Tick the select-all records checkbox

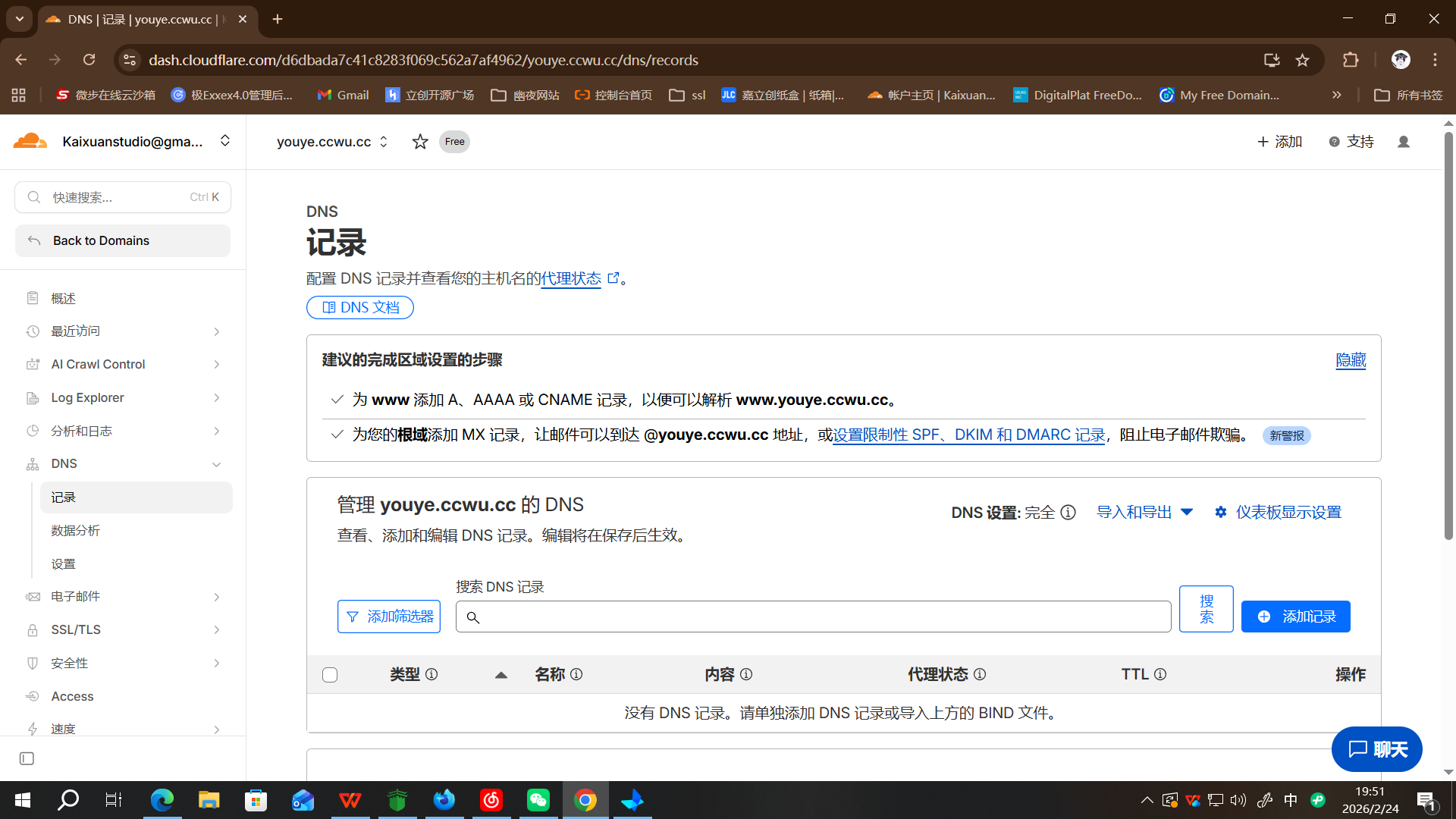pos(330,675)
